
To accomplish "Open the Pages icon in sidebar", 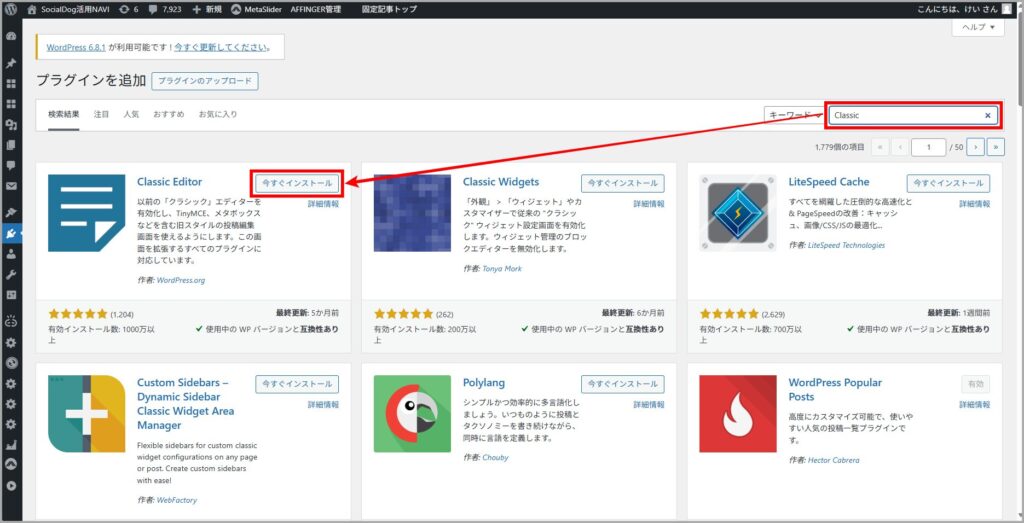I will click(10, 145).
